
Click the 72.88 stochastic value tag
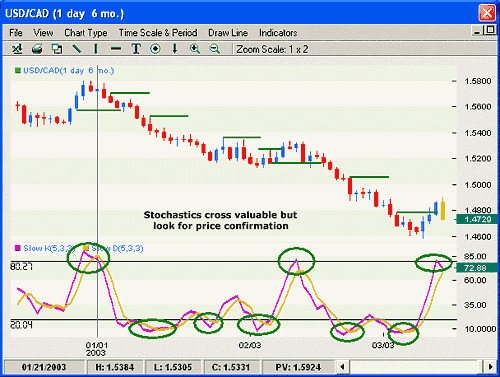tap(477, 268)
